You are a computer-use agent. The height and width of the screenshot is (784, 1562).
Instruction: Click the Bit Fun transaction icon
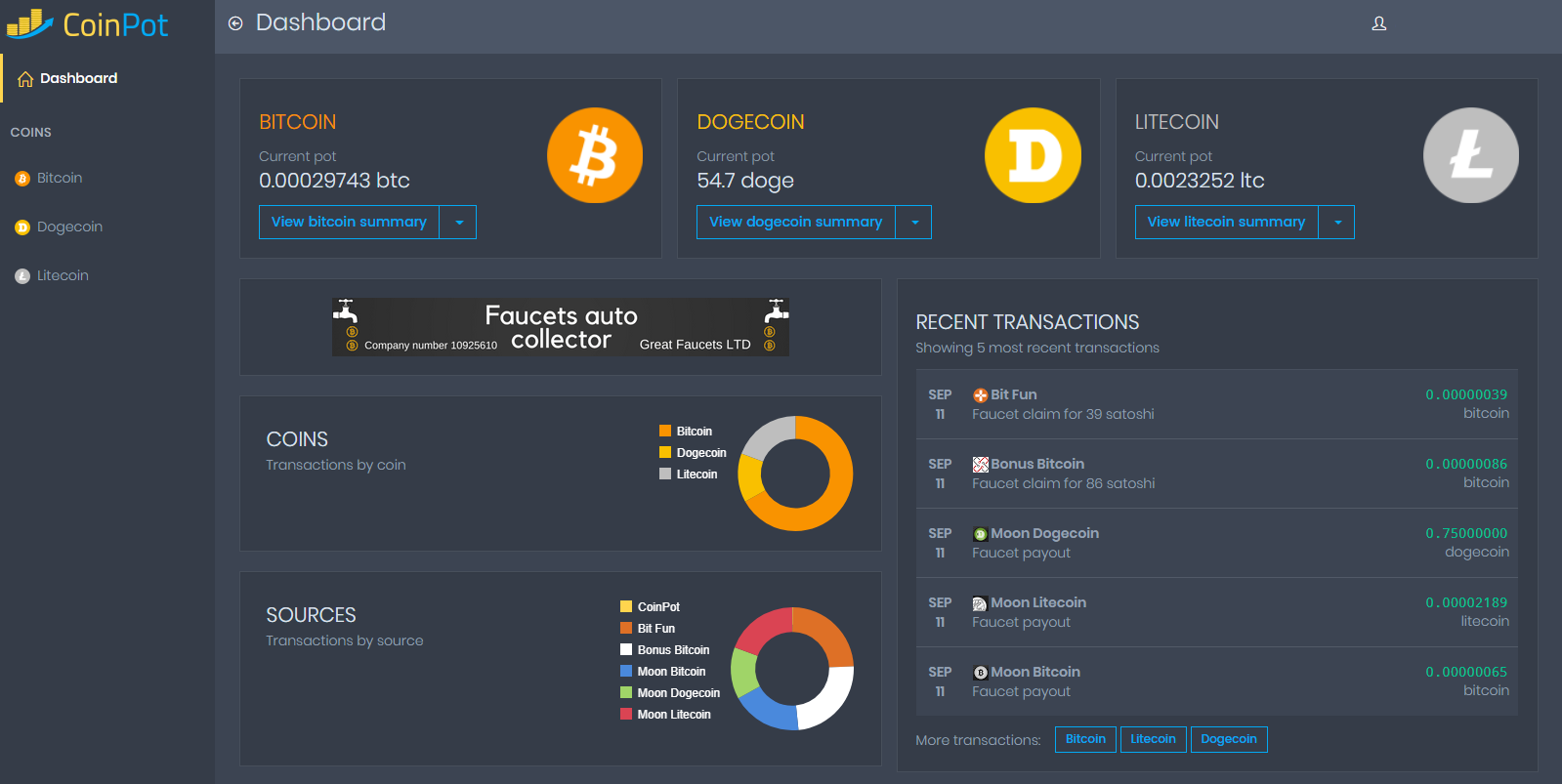980,395
